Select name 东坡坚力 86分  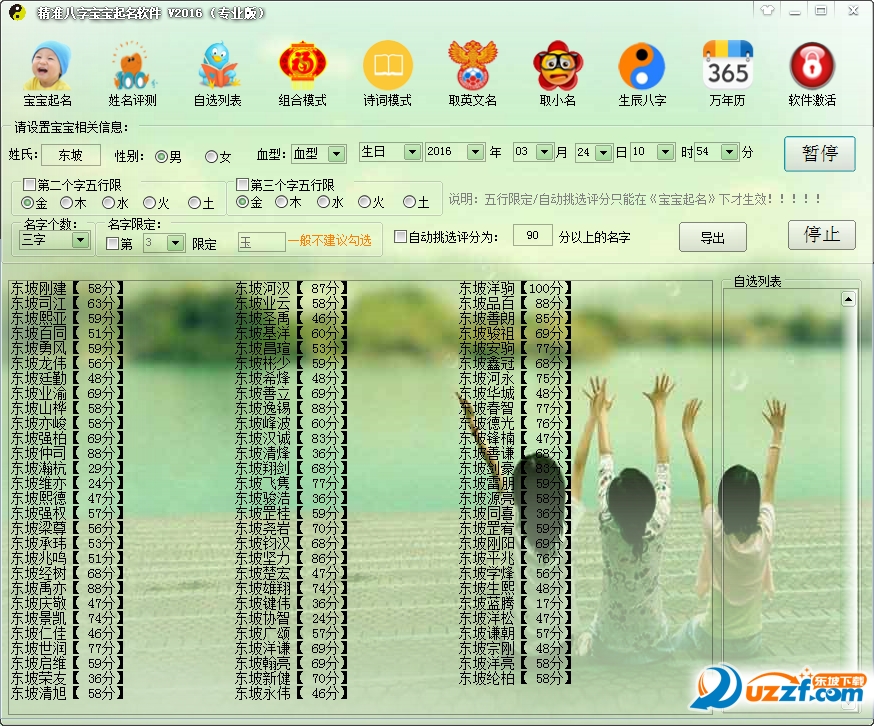pyautogui.click(x=290, y=558)
